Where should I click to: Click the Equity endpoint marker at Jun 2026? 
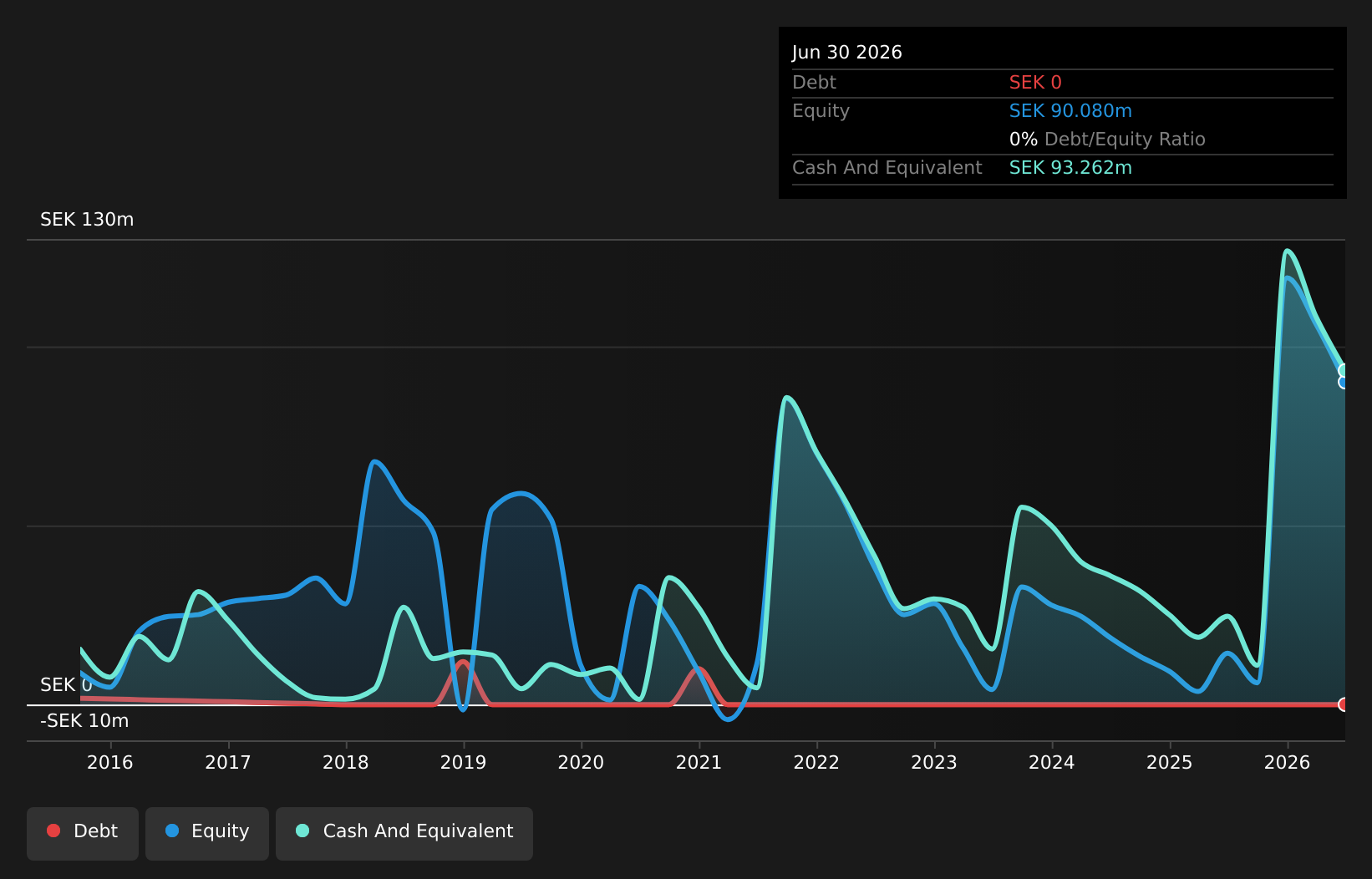click(1344, 382)
